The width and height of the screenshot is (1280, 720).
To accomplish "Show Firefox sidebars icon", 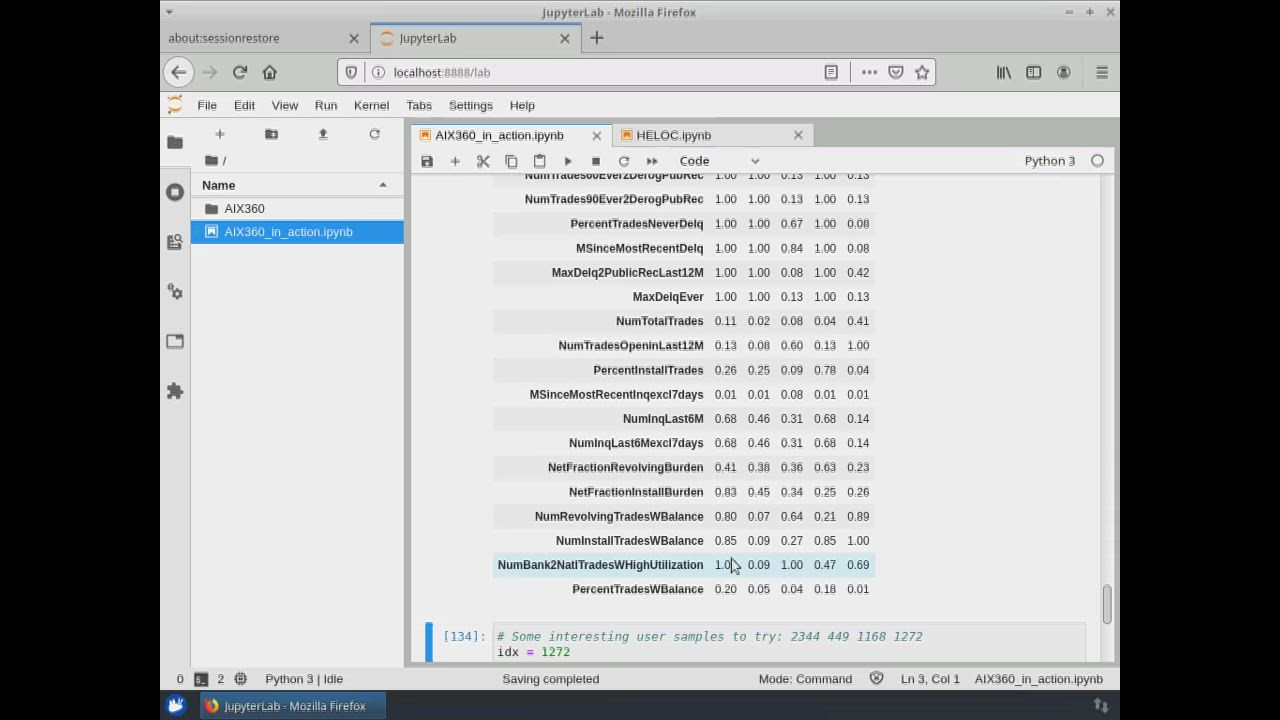I will 1034,72.
